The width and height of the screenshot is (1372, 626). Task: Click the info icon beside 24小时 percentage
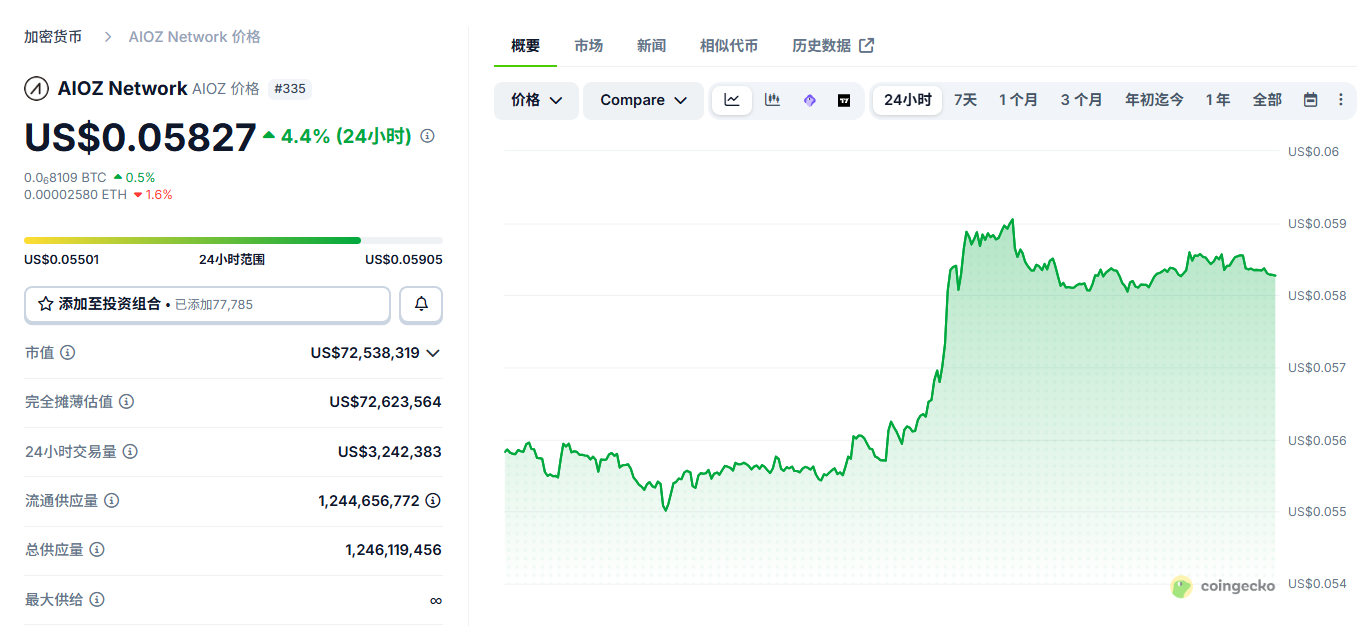428,136
